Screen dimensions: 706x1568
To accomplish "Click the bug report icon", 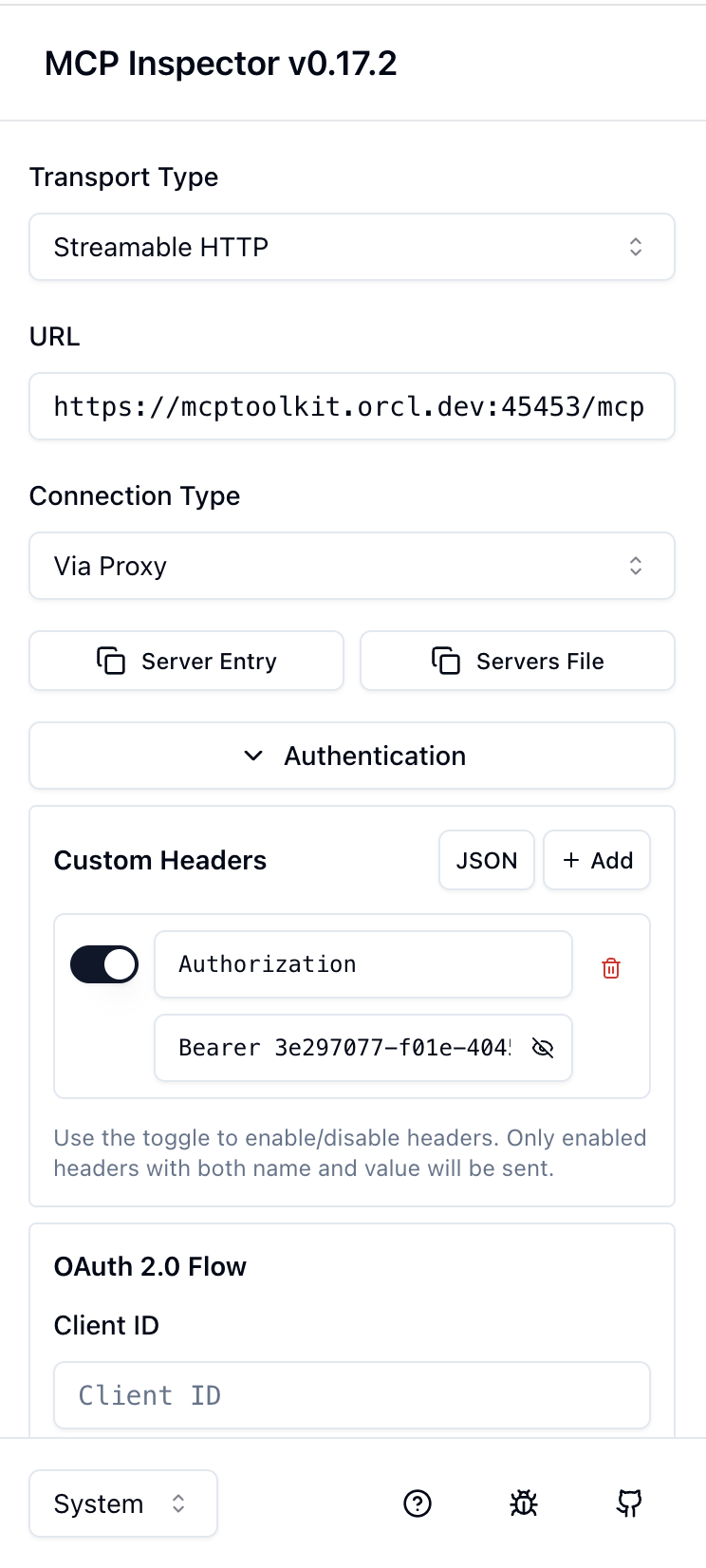I will click(523, 1503).
